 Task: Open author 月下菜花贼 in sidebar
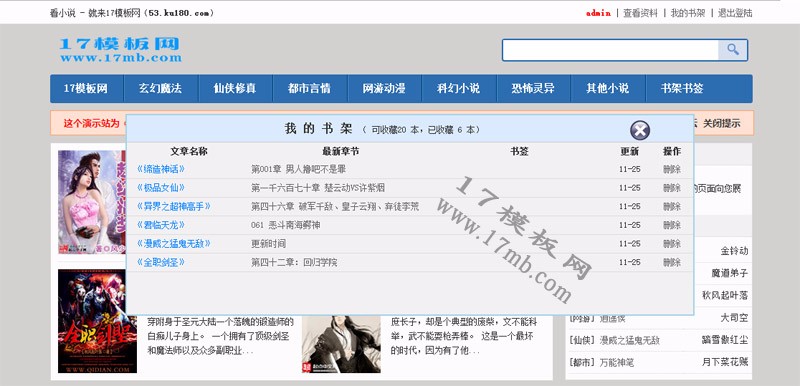coord(725,363)
